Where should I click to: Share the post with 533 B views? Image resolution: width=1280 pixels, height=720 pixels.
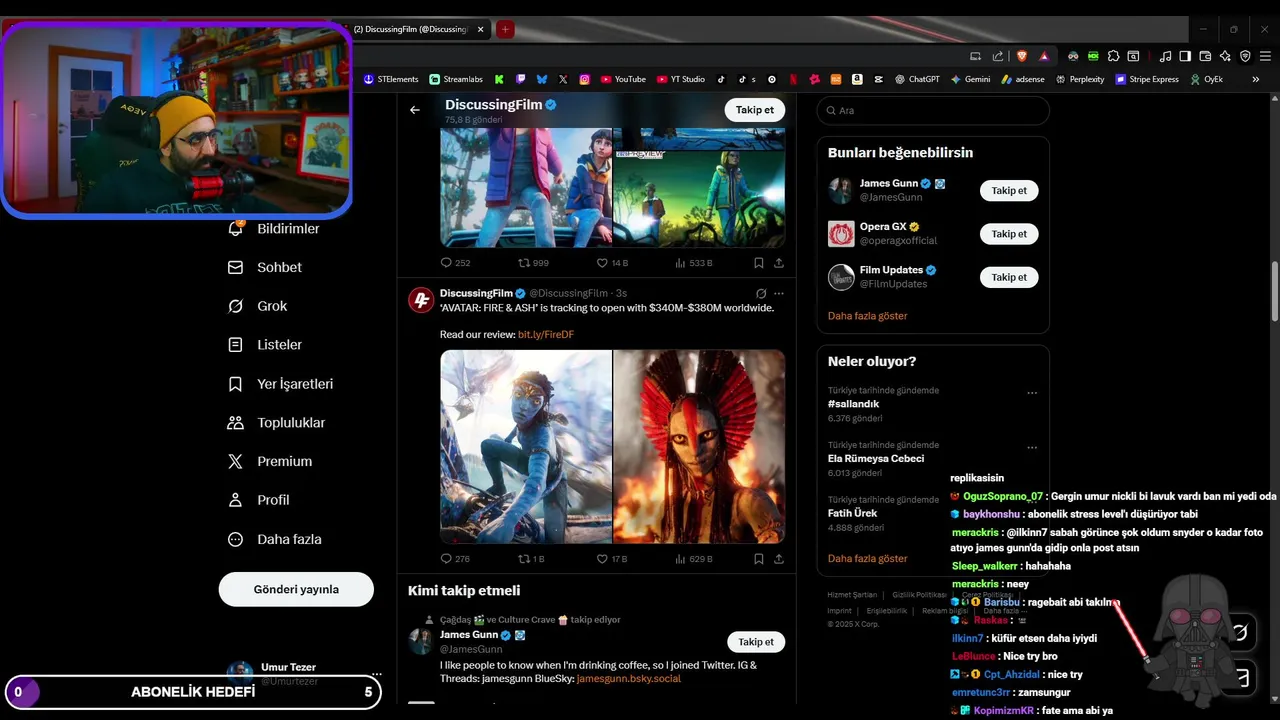point(779,263)
